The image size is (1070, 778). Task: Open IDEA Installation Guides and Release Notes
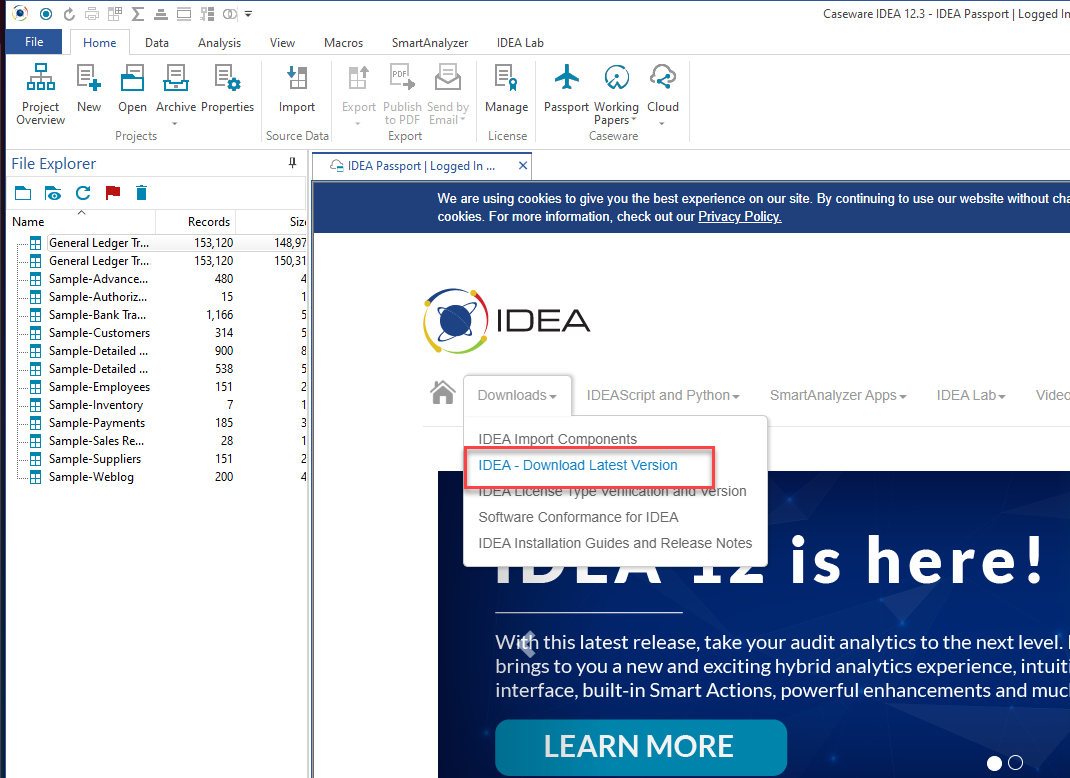[x=615, y=543]
